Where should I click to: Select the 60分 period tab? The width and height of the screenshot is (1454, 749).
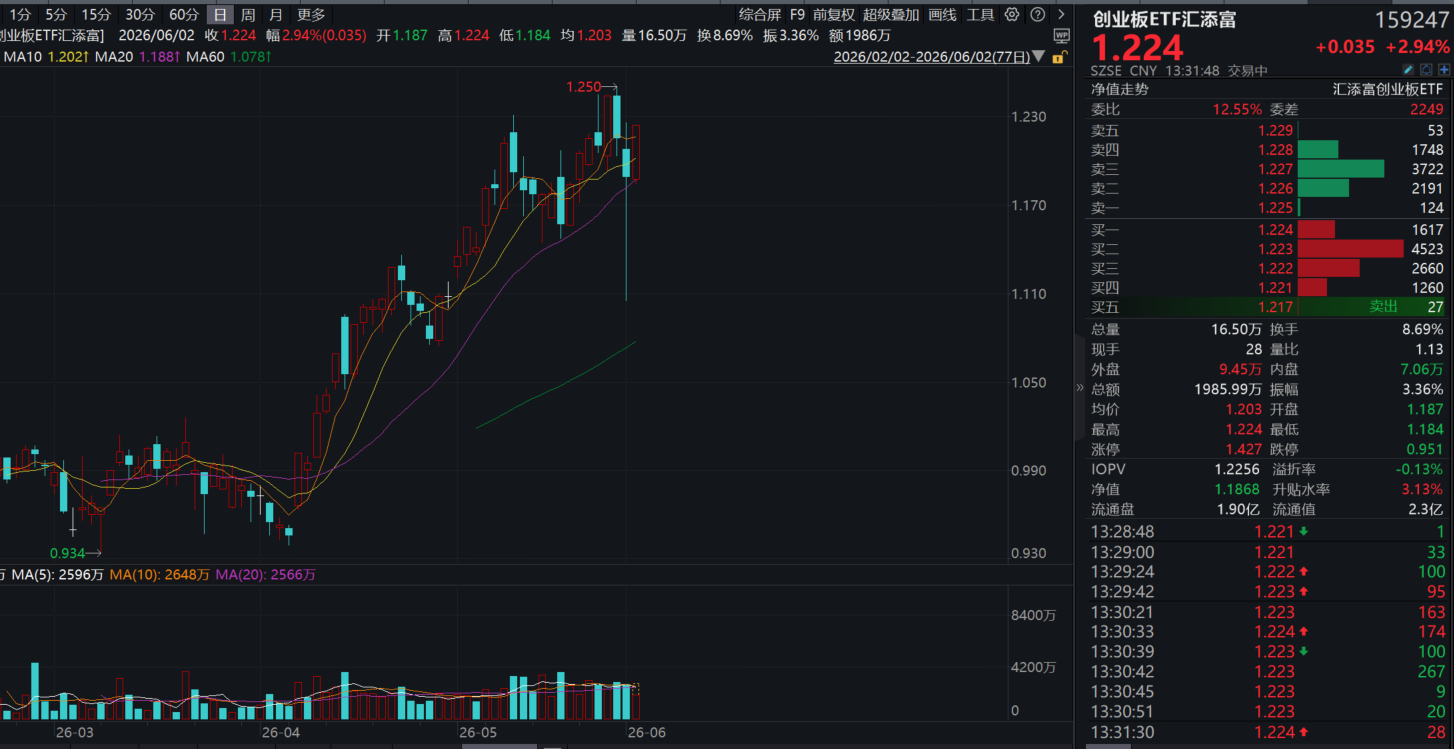point(184,14)
